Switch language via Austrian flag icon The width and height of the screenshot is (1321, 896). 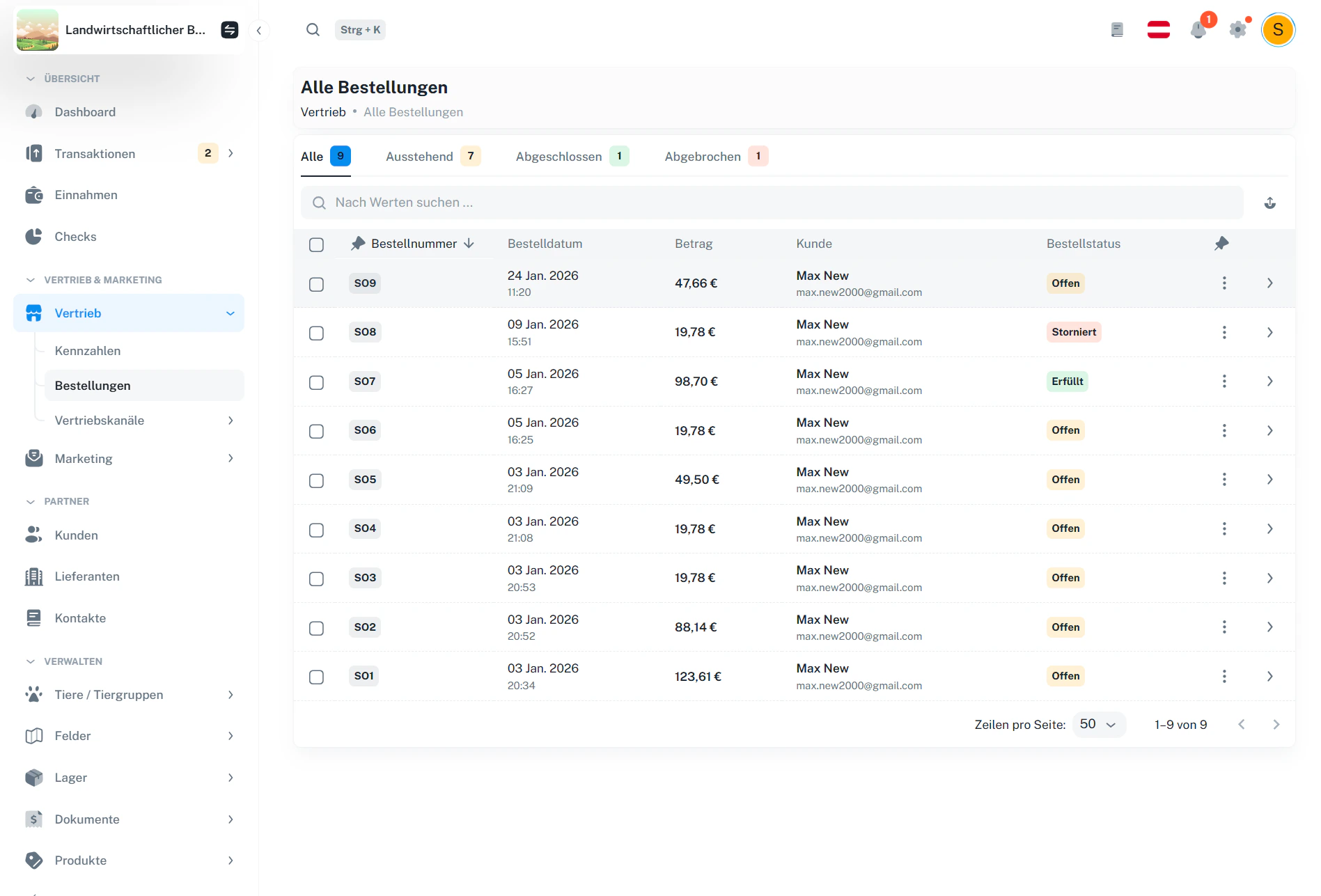click(x=1158, y=30)
